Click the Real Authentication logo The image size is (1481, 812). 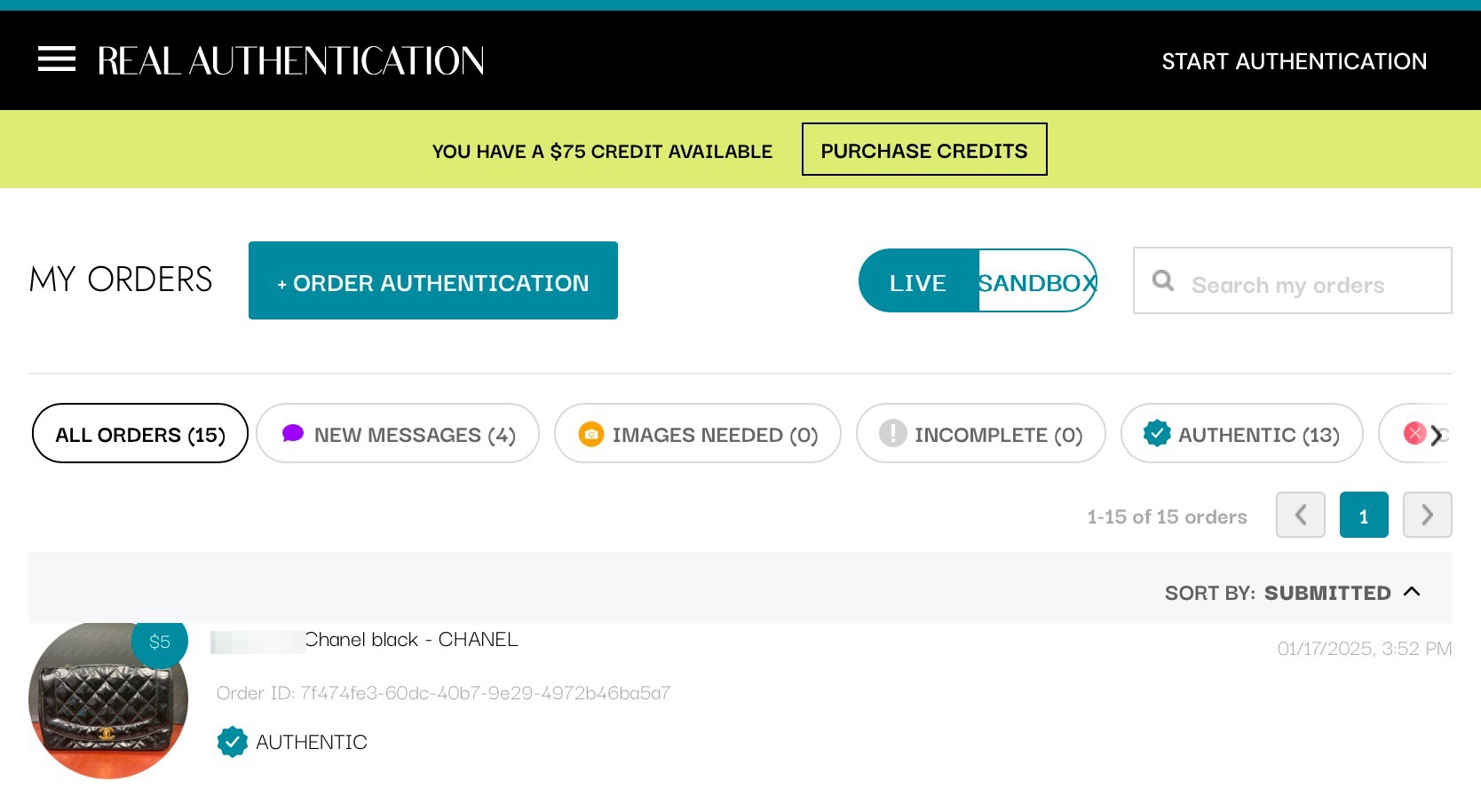290,60
